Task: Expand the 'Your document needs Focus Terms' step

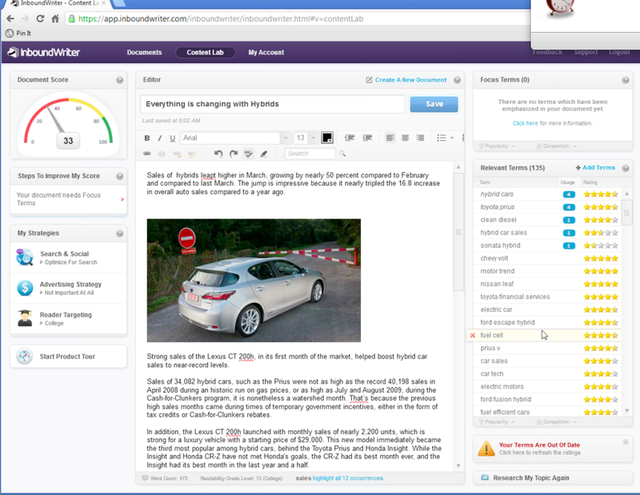Action: point(69,199)
